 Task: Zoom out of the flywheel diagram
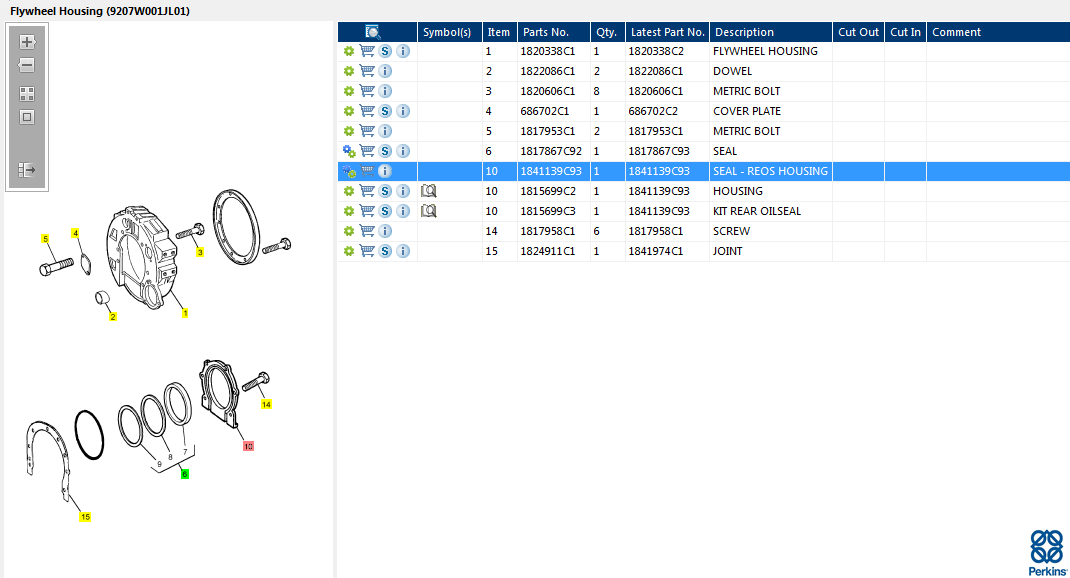point(27,66)
